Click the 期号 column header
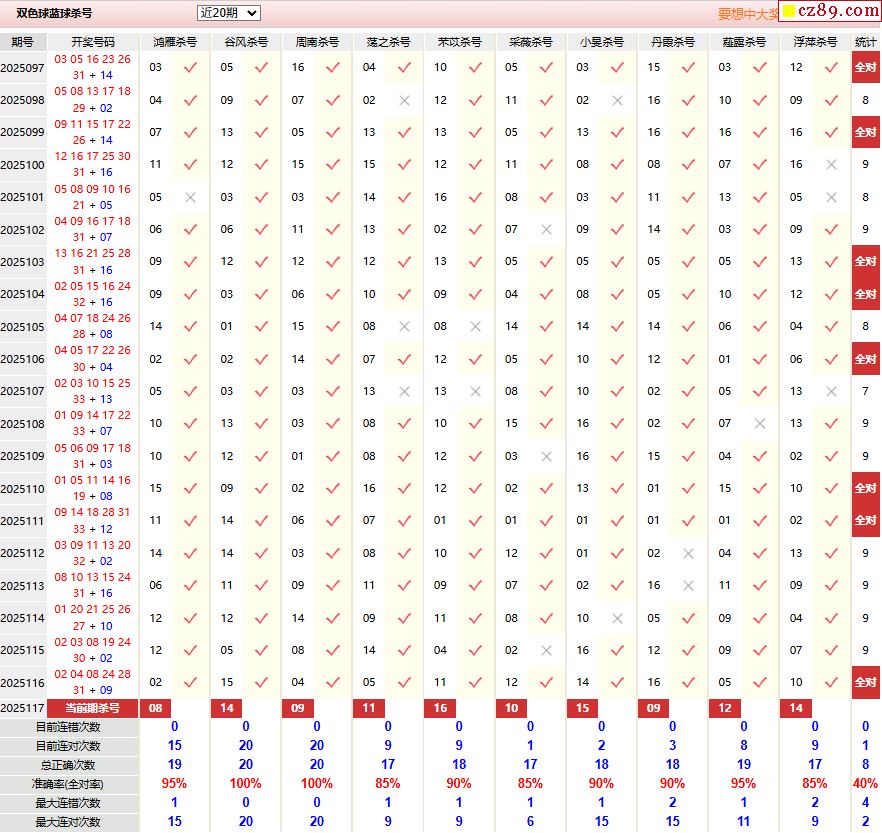The width and height of the screenshot is (882, 833). pos(22,42)
